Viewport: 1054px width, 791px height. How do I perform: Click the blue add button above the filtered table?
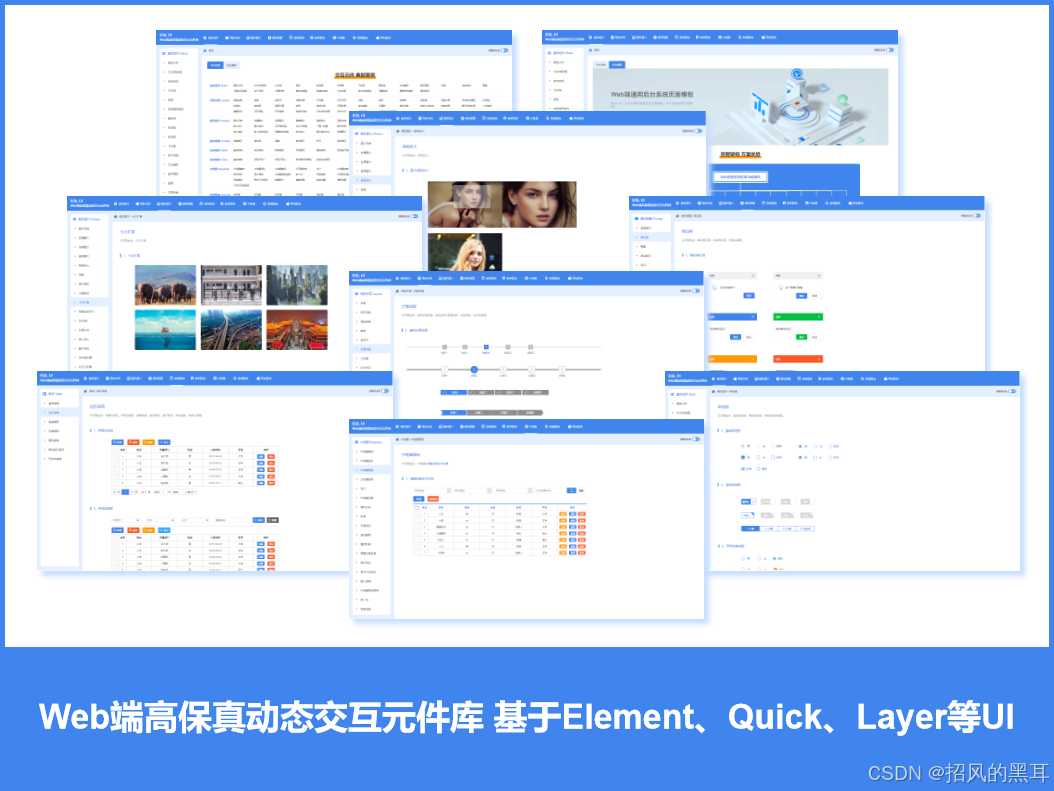[x=419, y=499]
